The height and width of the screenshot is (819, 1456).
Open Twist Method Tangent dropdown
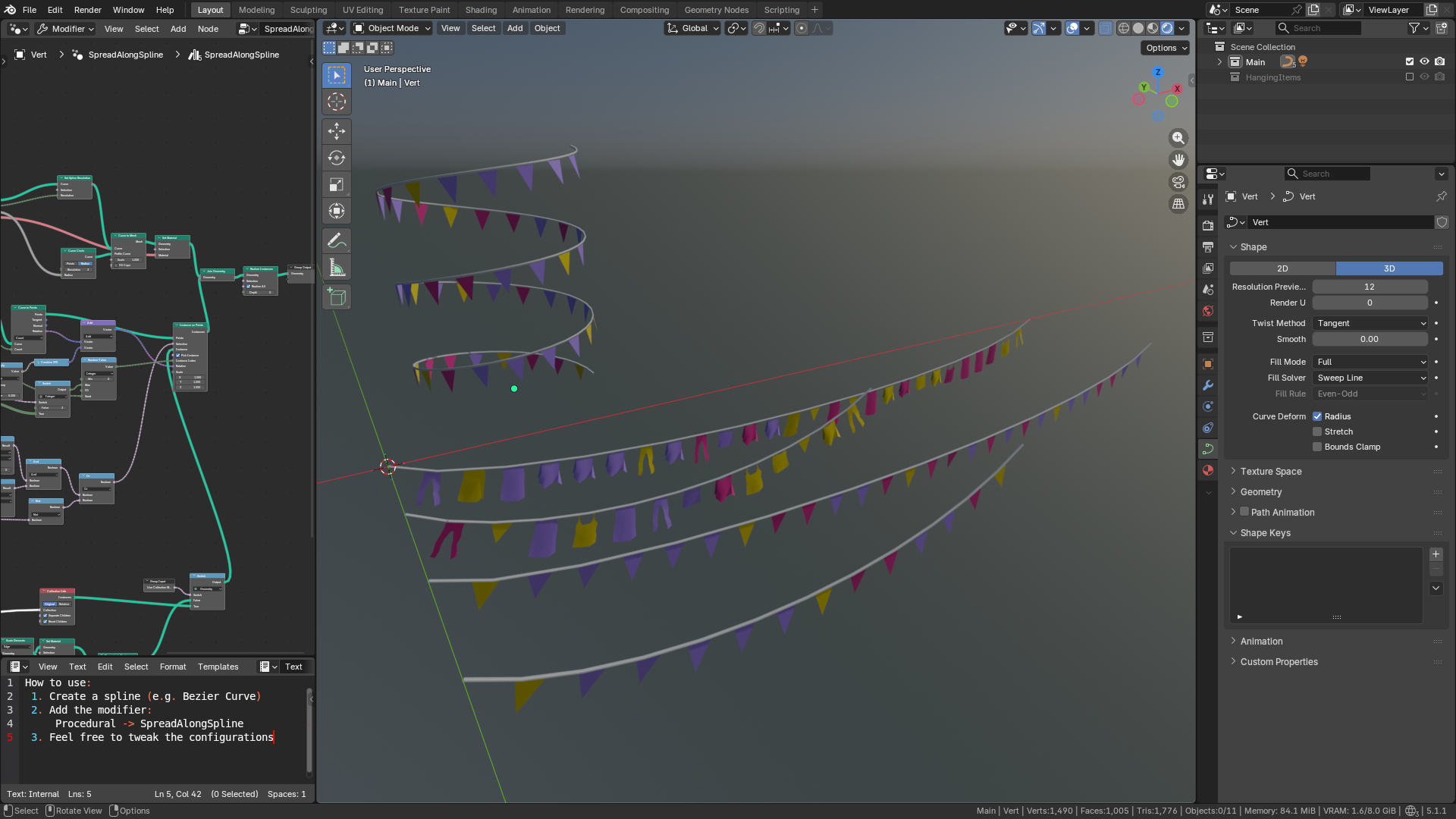[1370, 323]
